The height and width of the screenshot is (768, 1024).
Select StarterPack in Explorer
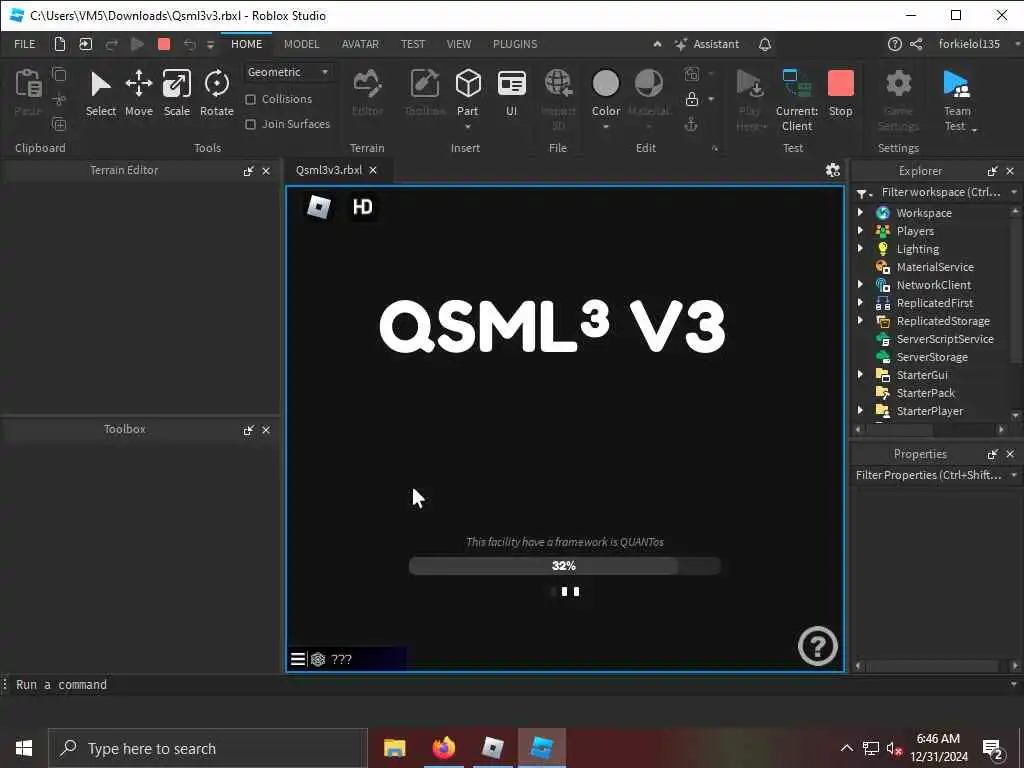(x=925, y=392)
